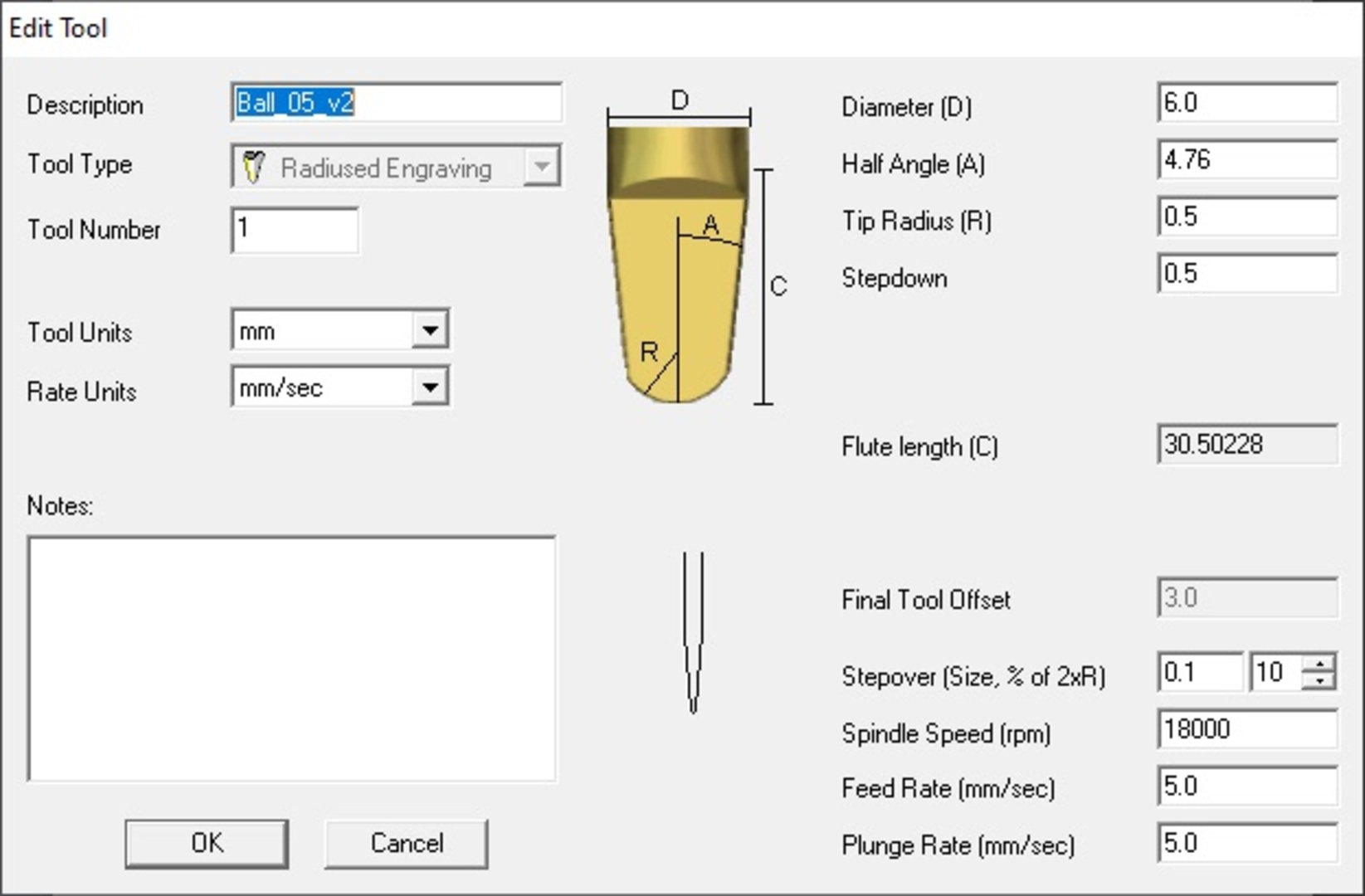This screenshot has height=896, width=1365.
Task: Click the slim tool profile outline preview
Action: (693, 632)
